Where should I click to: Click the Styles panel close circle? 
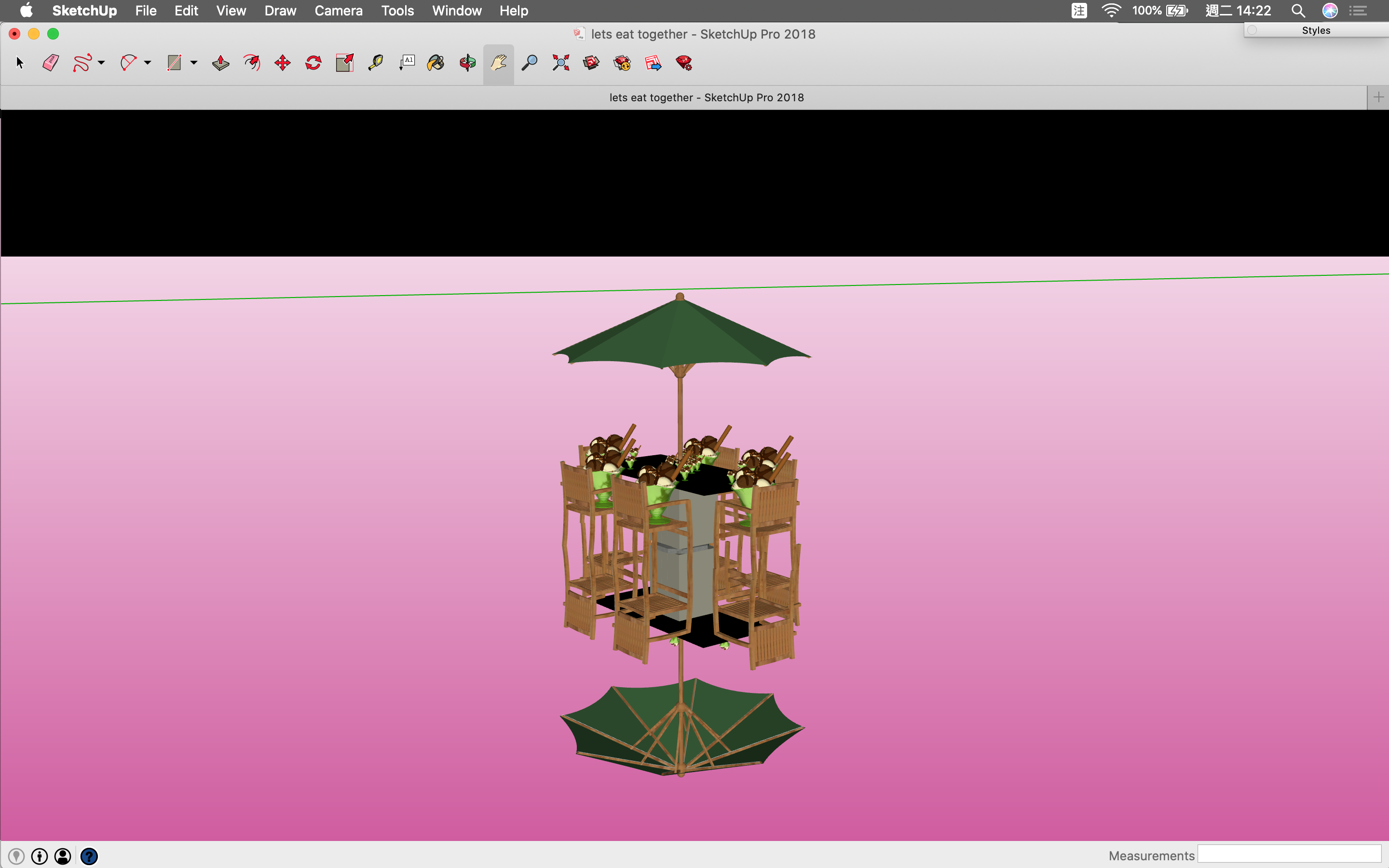pos(1253,30)
